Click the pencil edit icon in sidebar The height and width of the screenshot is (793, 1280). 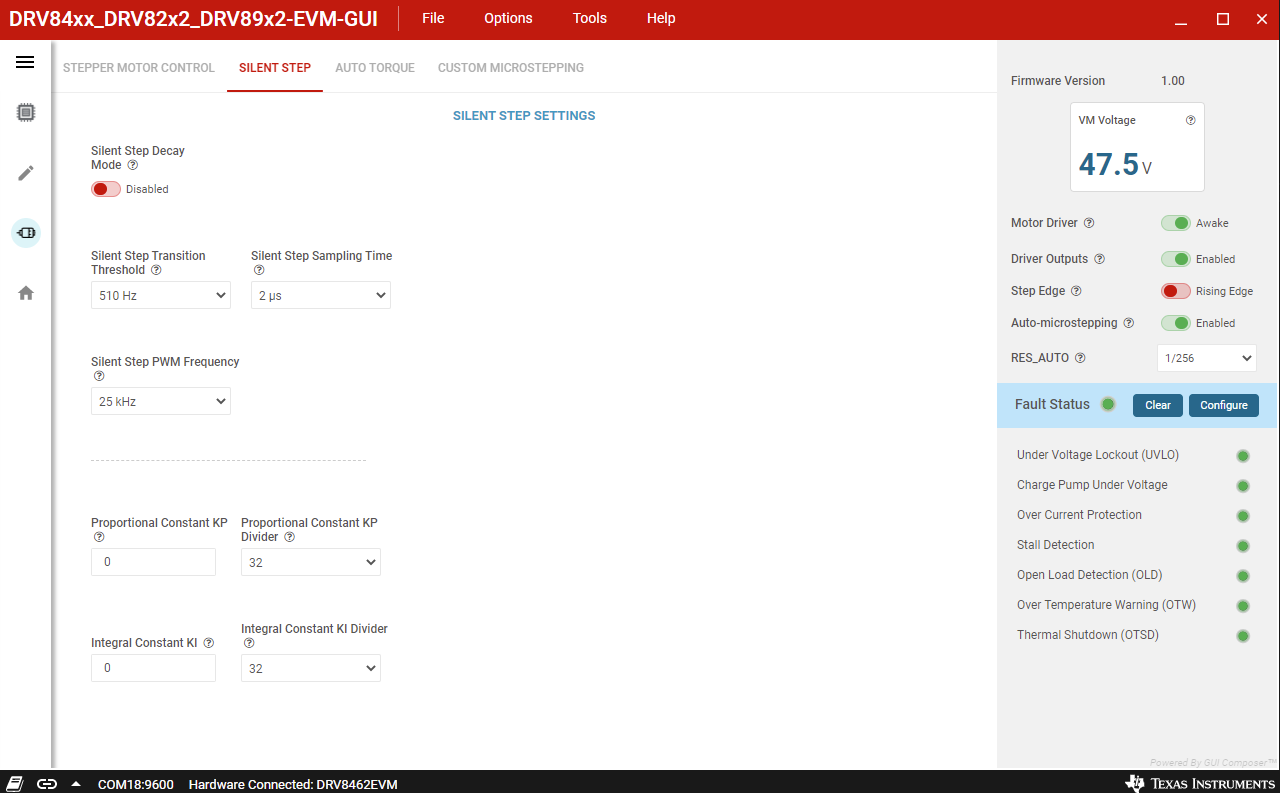pos(26,173)
